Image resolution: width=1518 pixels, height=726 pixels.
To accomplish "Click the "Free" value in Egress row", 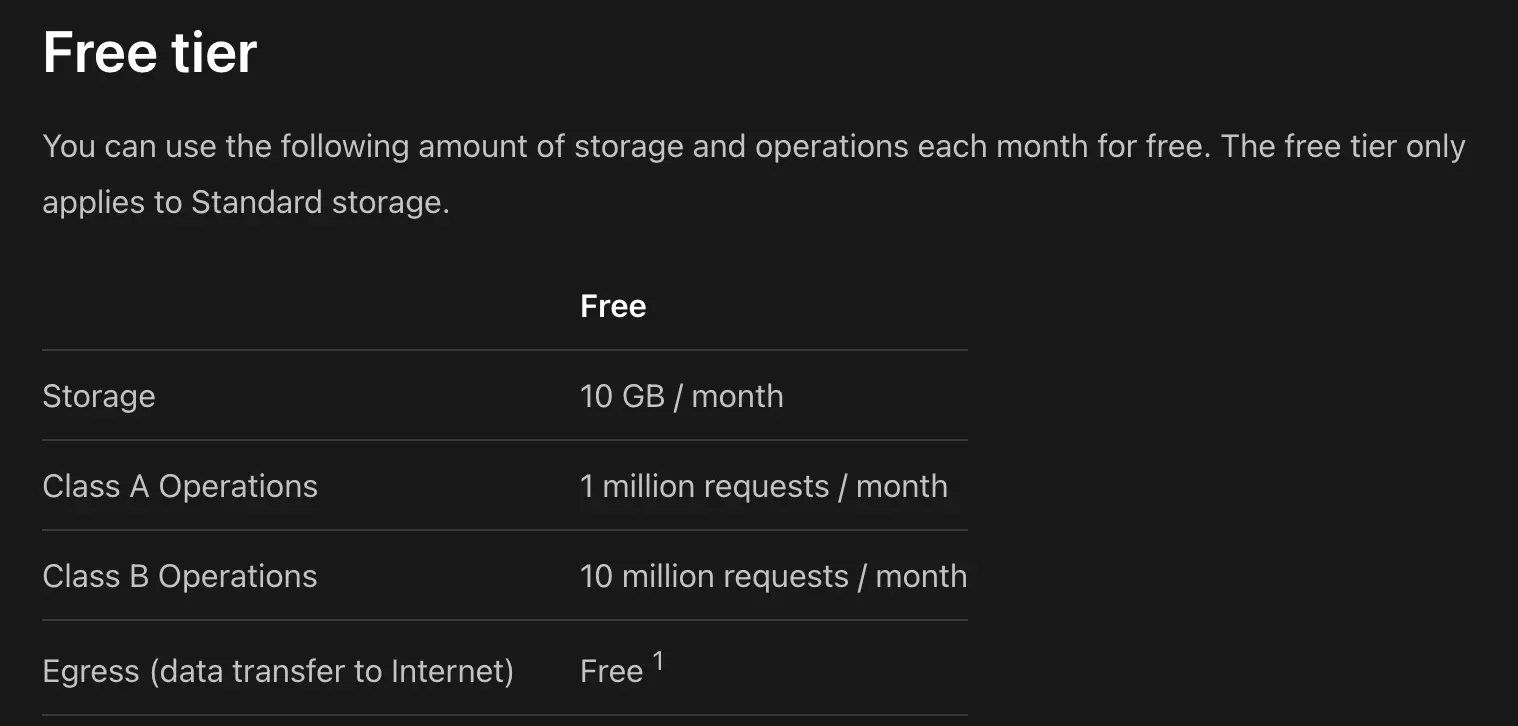I will pyautogui.click(x=611, y=671).
